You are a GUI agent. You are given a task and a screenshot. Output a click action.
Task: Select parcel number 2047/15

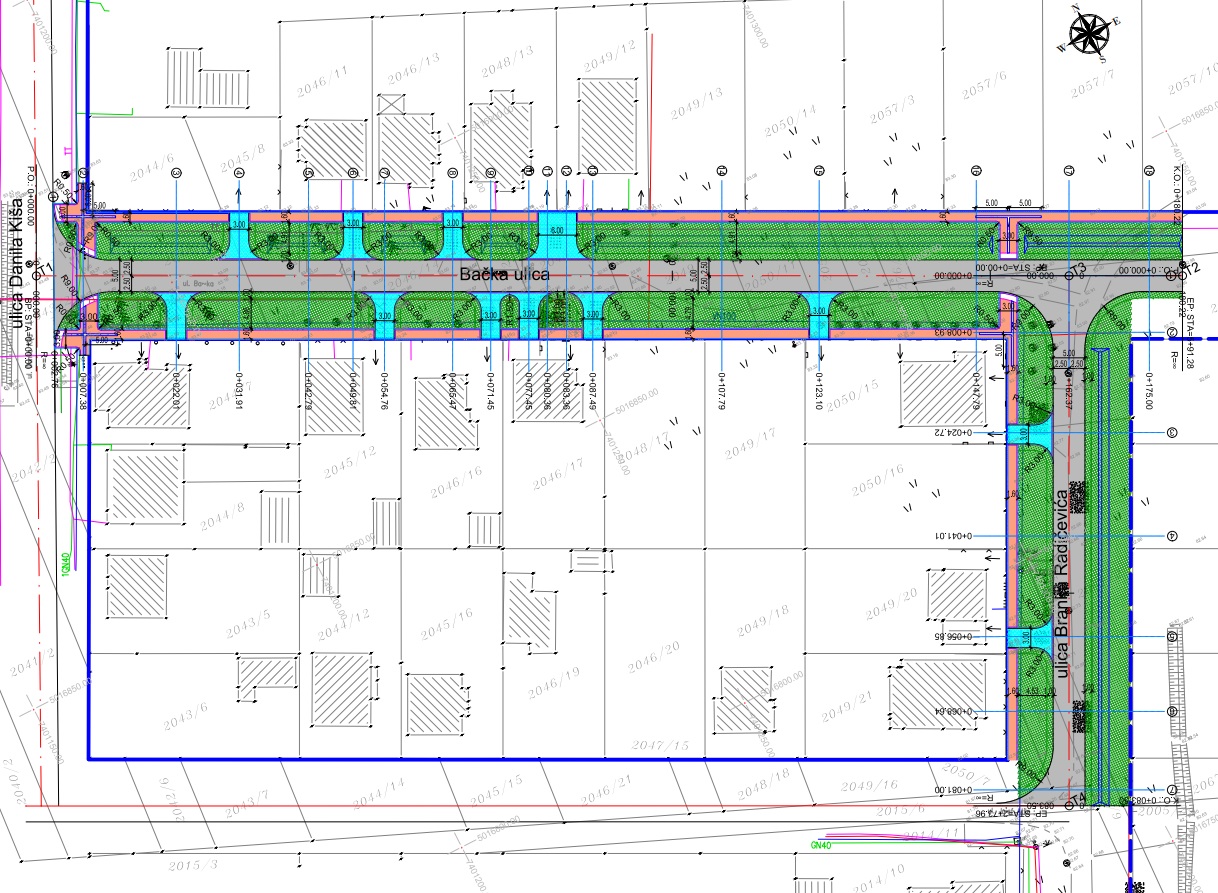pyautogui.click(x=661, y=744)
